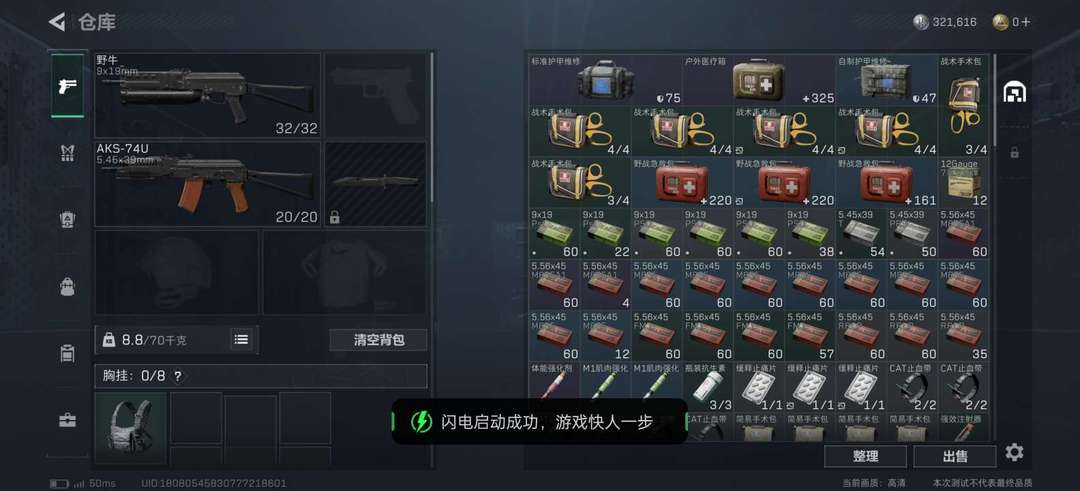The width and height of the screenshot is (1080, 491).
Task: Go back using the arrow beside 仓库
Action: pyautogui.click(x=56, y=22)
